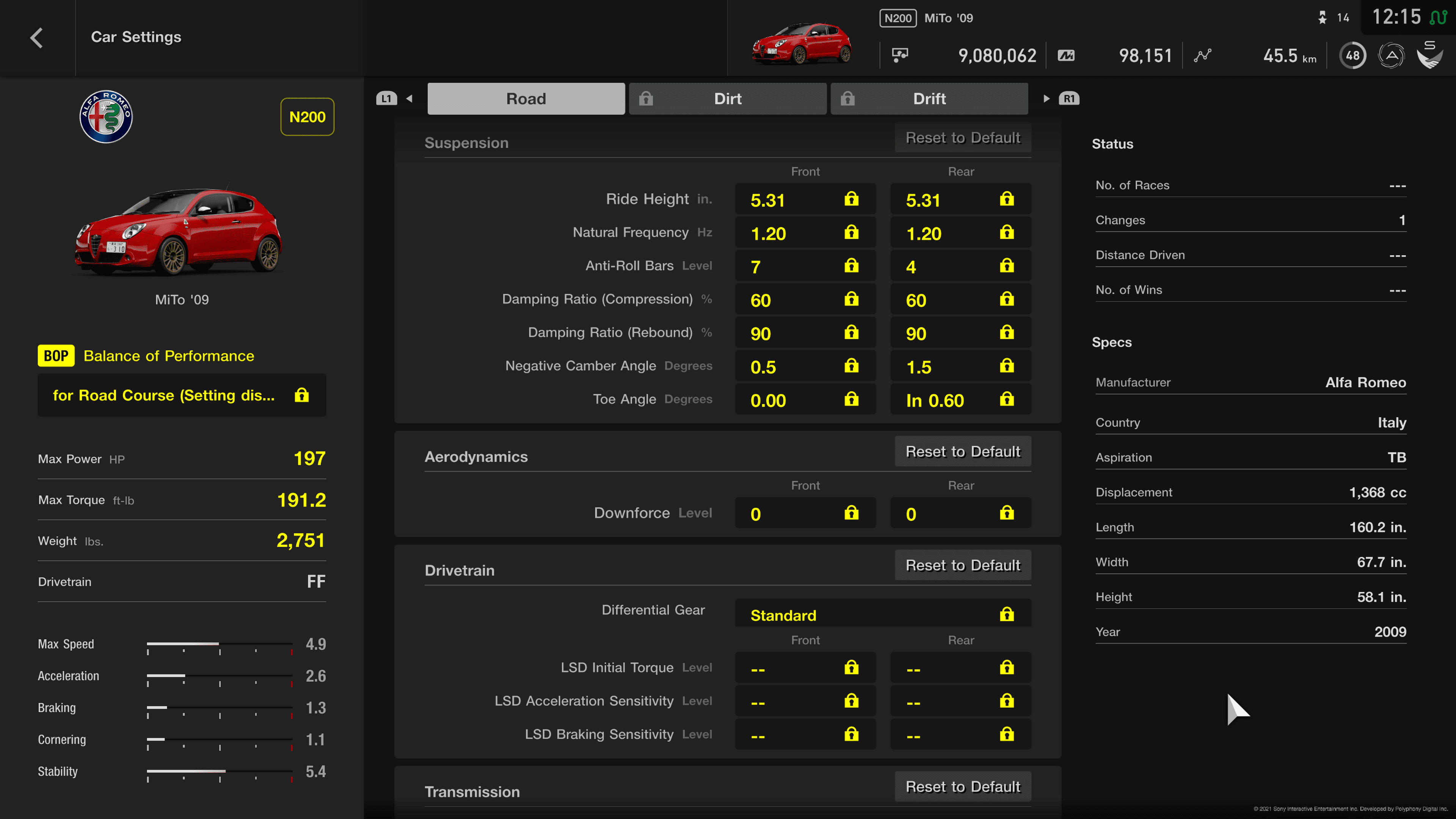1456x819 pixels.
Task: Reset Drivetrain to Default
Action: pos(963,565)
